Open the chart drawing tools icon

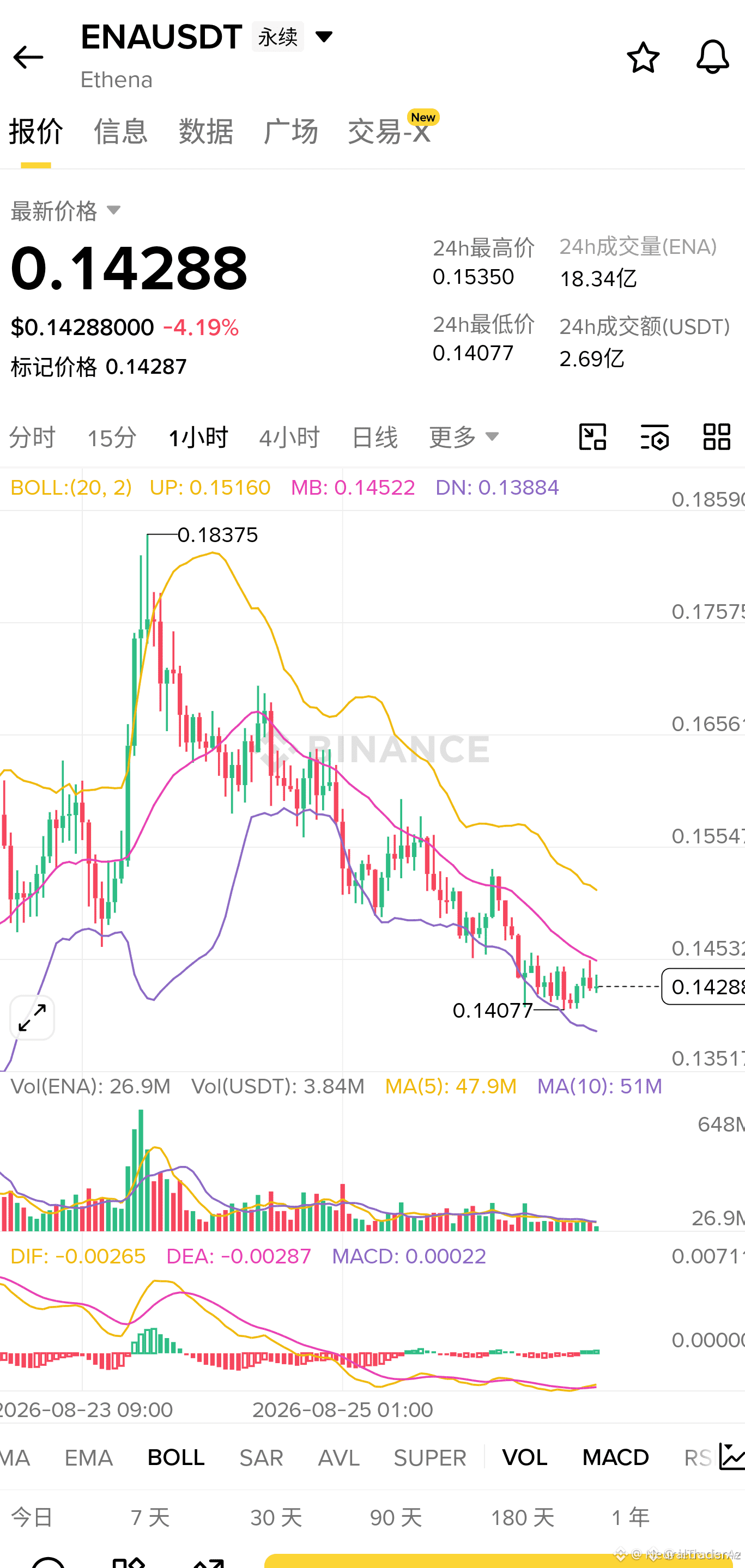(593, 437)
